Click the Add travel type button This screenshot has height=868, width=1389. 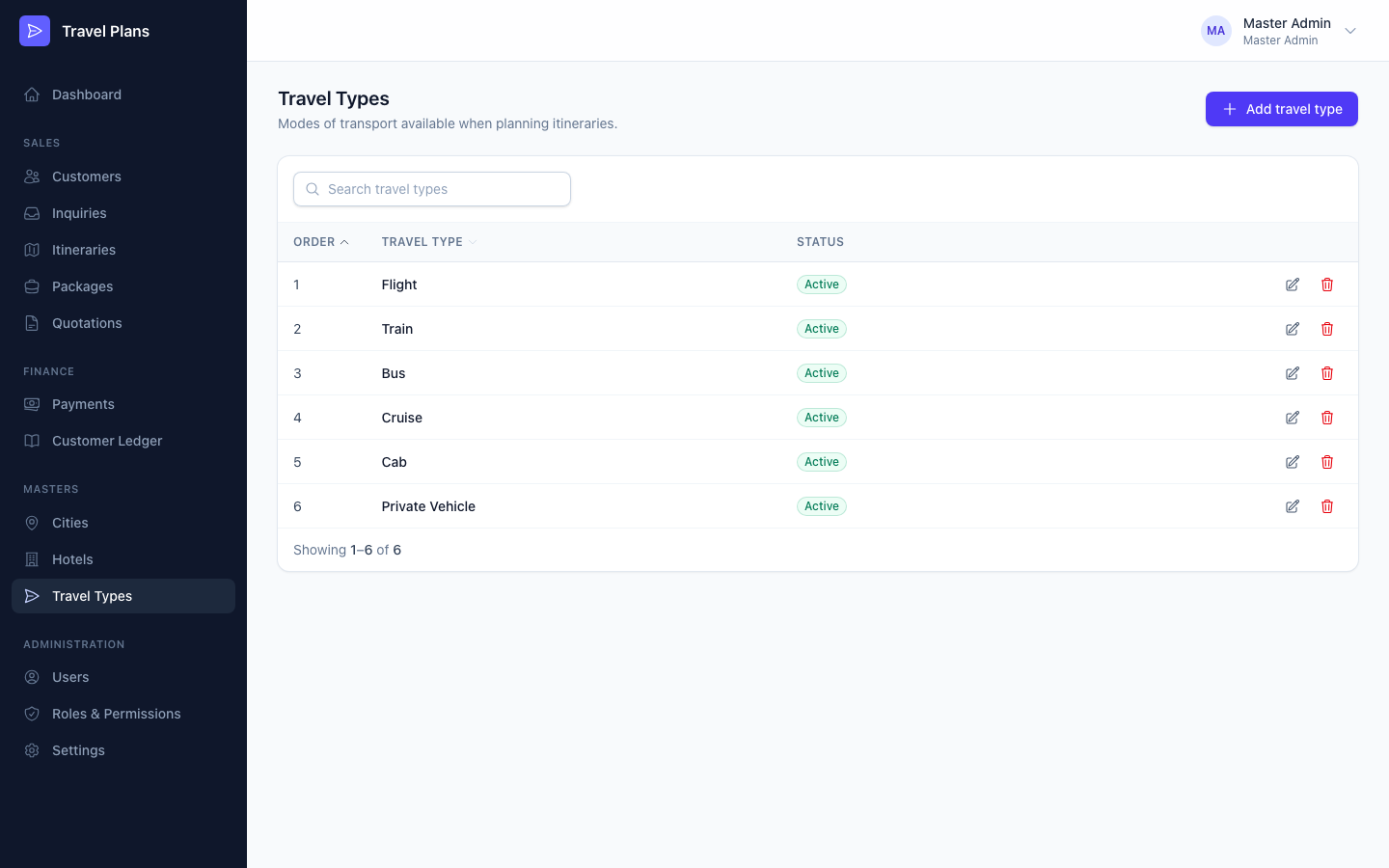(1282, 109)
